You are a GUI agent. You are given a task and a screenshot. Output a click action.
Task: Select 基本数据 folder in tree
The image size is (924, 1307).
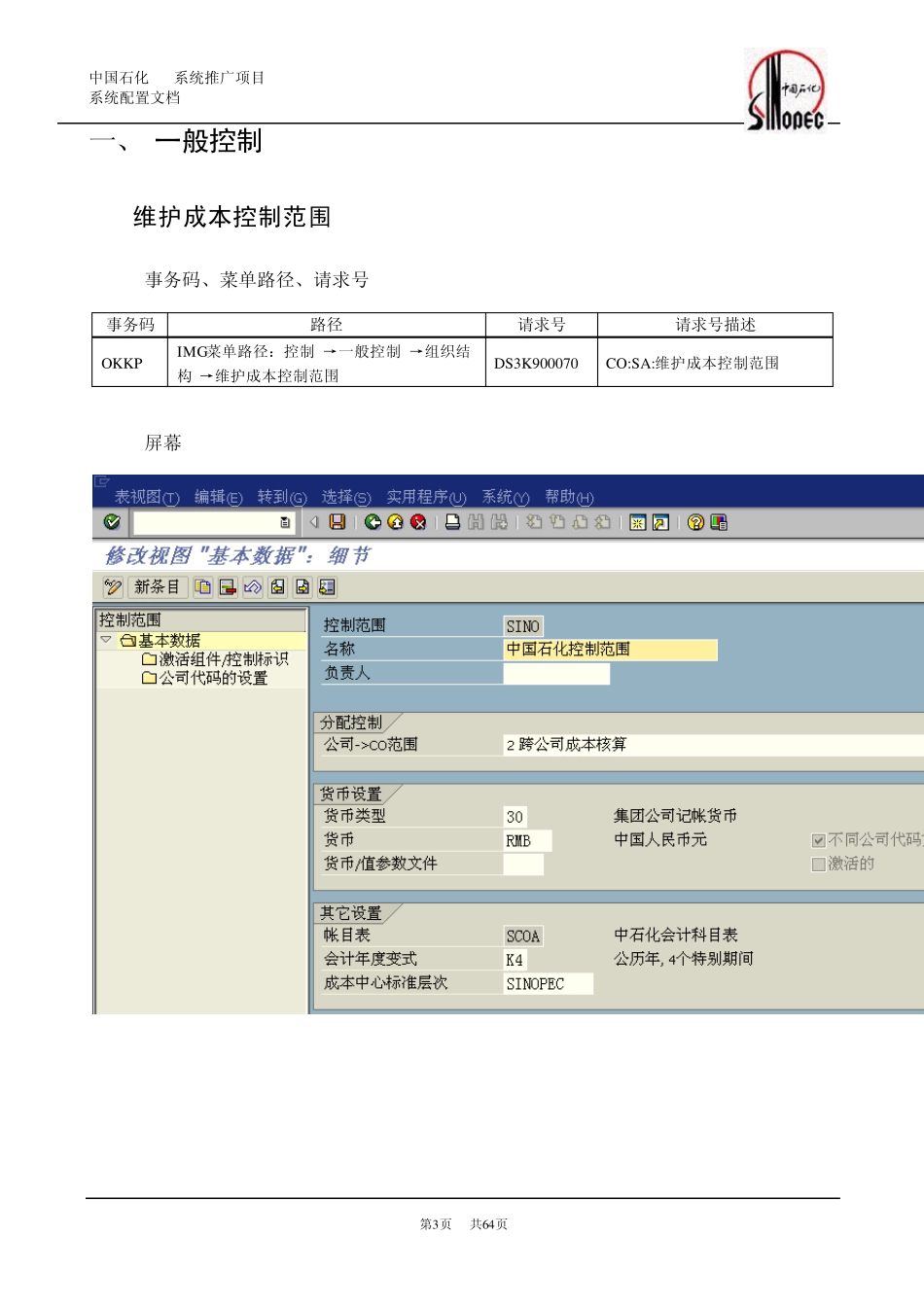[x=160, y=640]
